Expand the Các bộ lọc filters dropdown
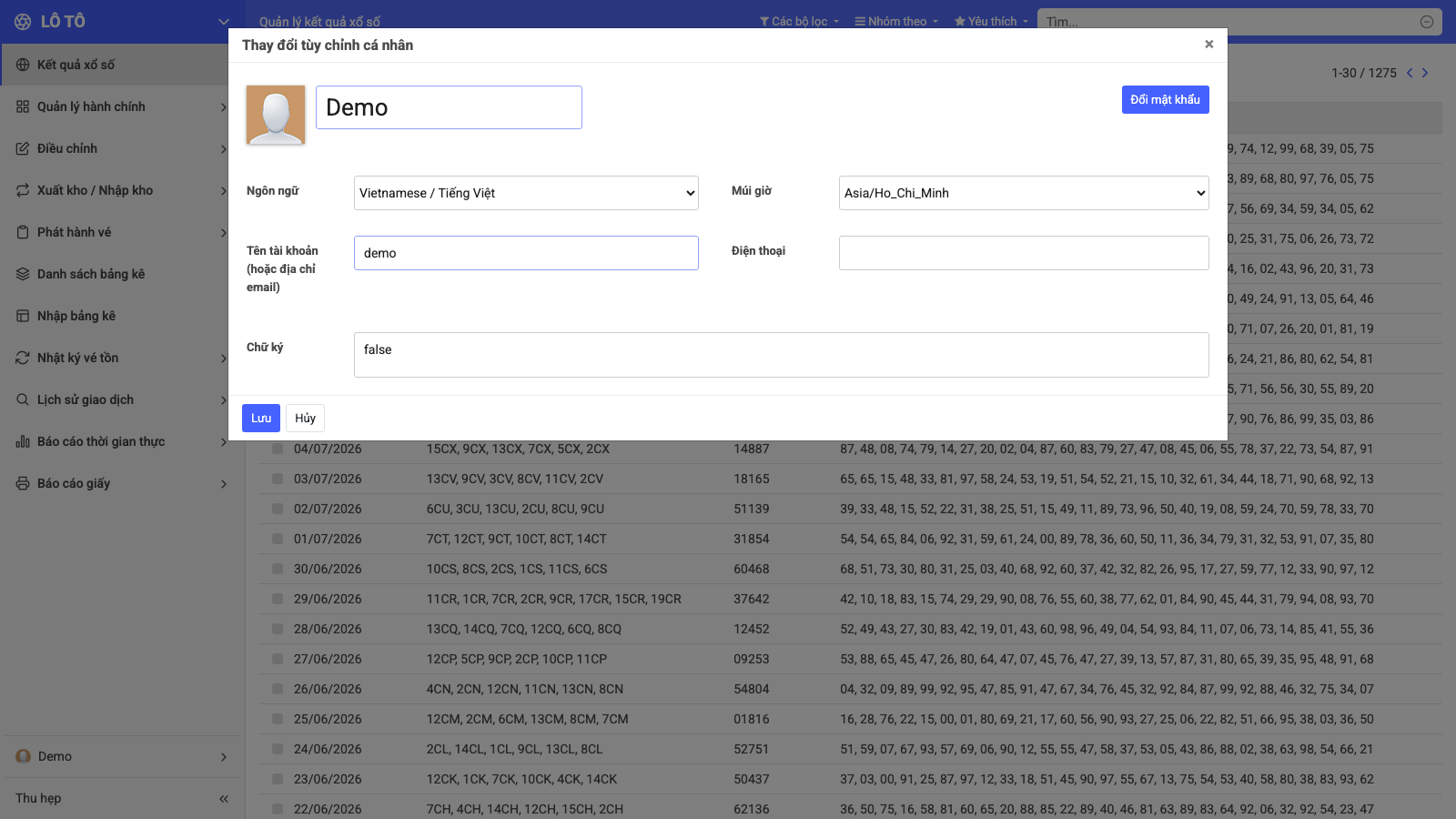The image size is (1456, 819). (799, 21)
